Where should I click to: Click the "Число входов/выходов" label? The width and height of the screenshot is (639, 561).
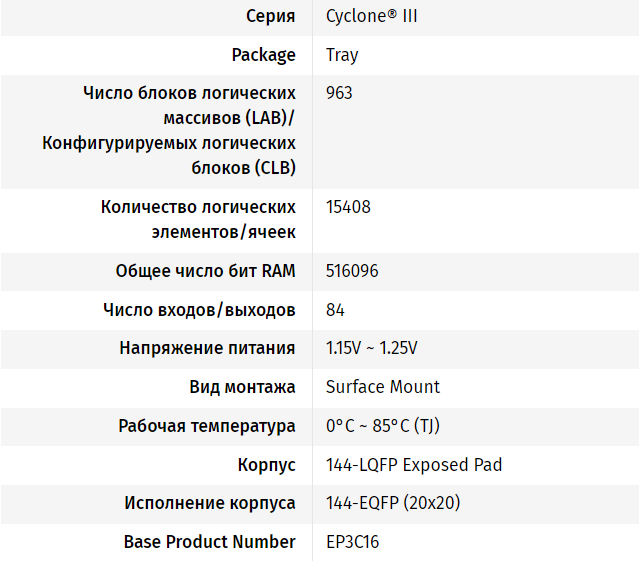199,310
